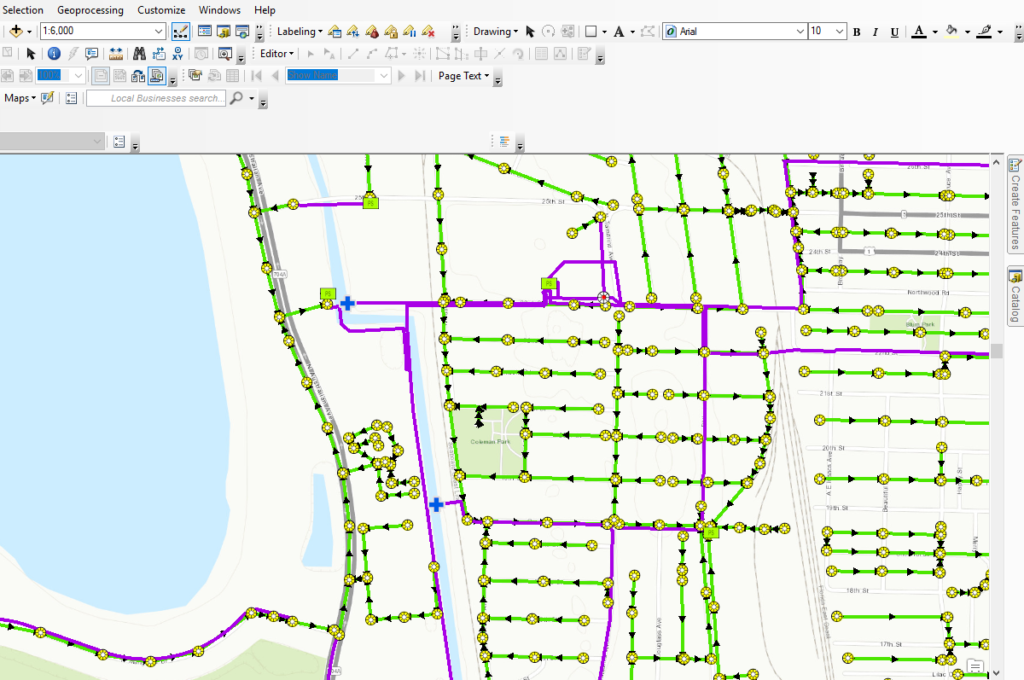Open the HTML Popup tool
1024x680 pixels.
coord(92,54)
